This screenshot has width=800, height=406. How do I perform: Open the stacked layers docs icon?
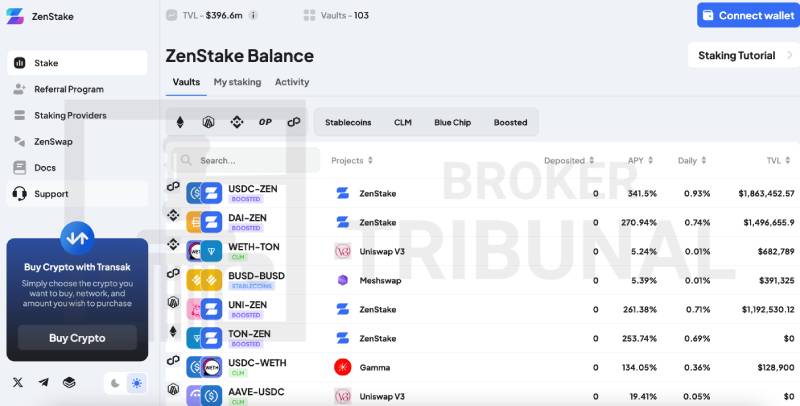pyautogui.click(x=69, y=383)
